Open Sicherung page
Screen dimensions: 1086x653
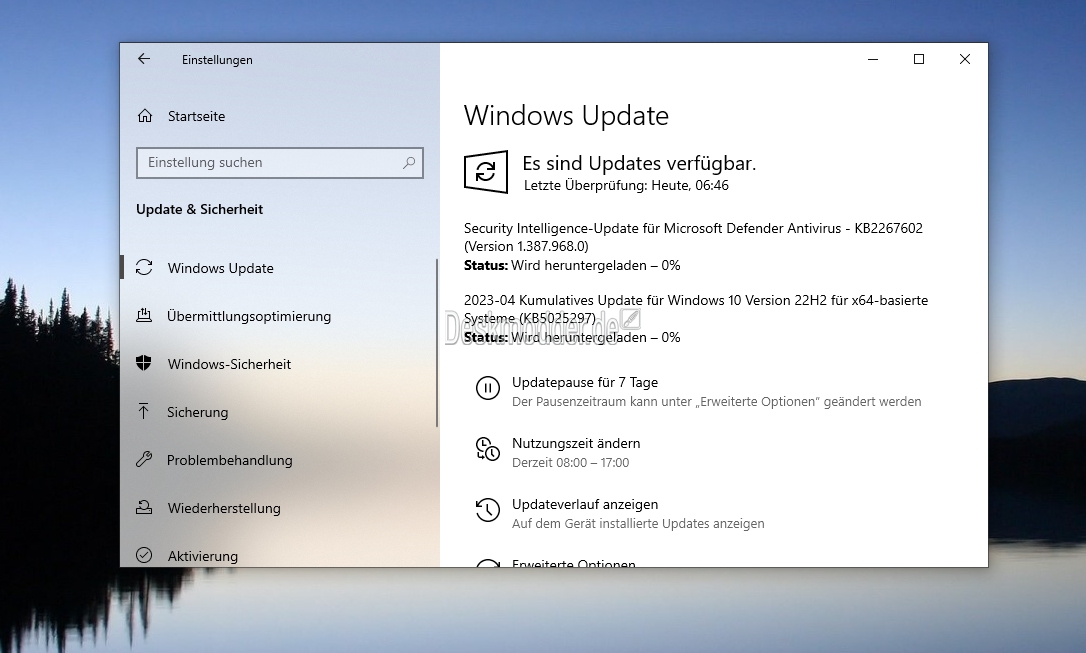(x=197, y=412)
